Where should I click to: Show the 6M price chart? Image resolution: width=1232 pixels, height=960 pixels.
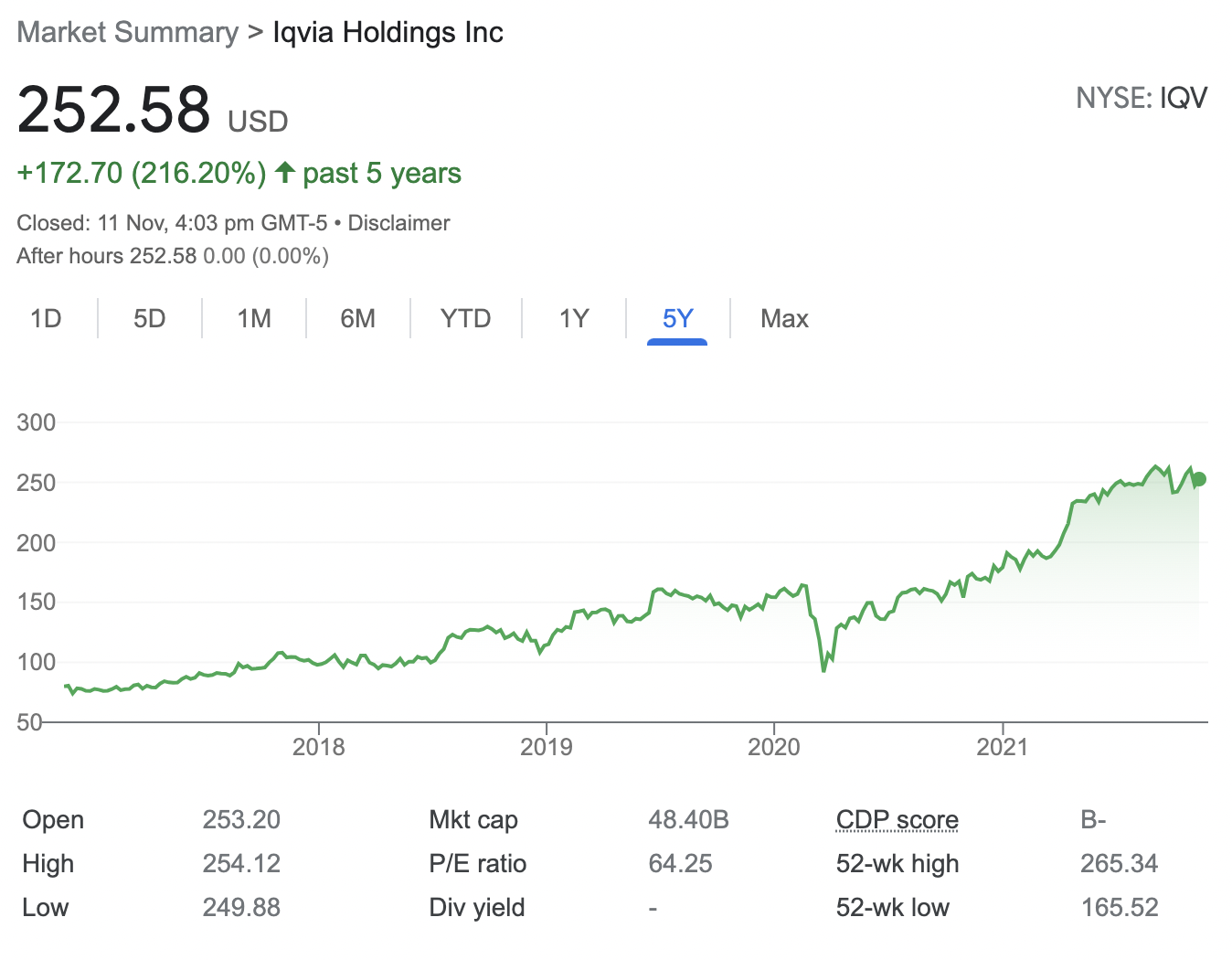coord(358,318)
